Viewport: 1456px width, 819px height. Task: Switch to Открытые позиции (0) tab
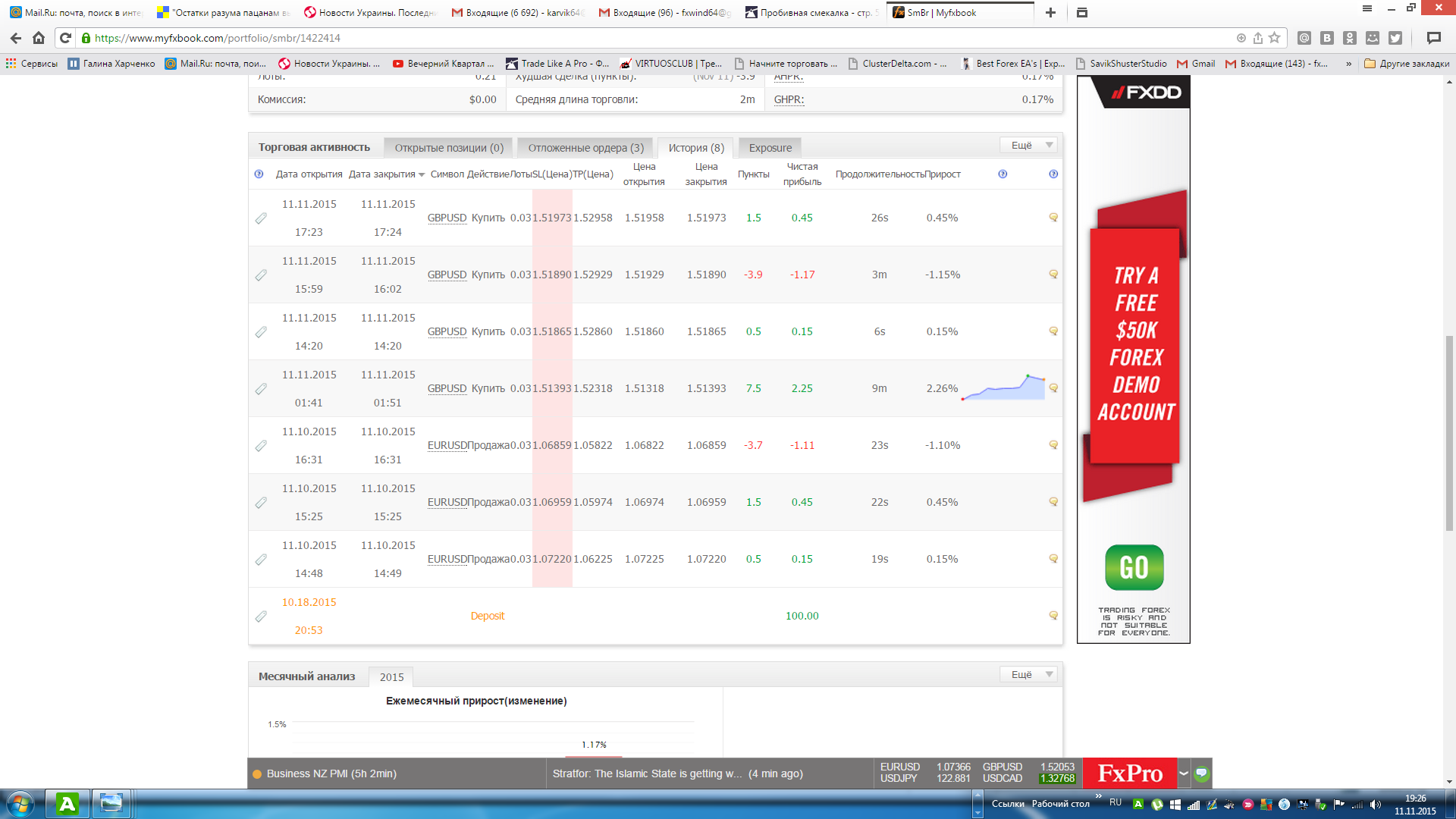click(449, 148)
